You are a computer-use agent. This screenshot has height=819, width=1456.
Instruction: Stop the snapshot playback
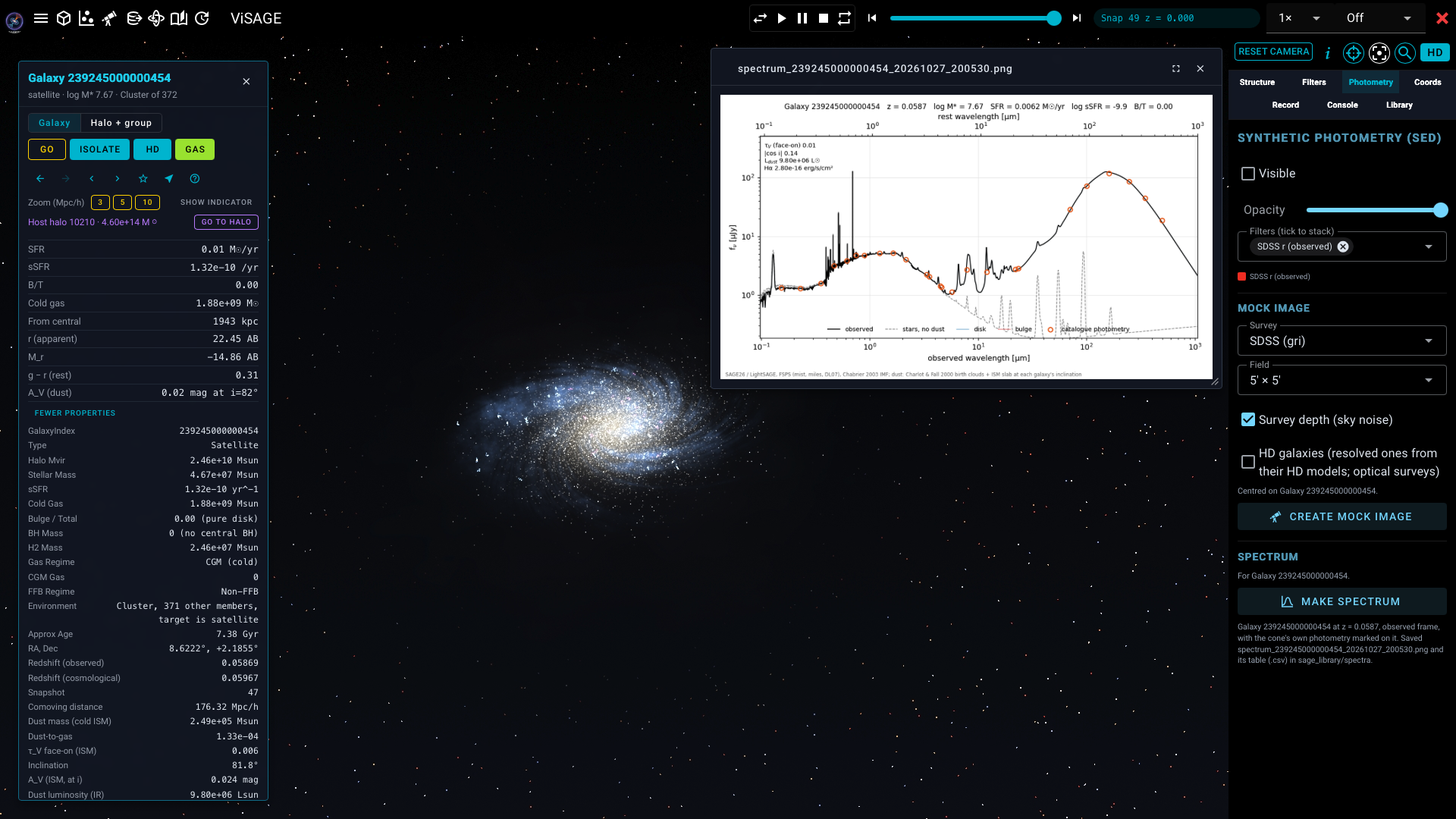(x=824, y=18)
